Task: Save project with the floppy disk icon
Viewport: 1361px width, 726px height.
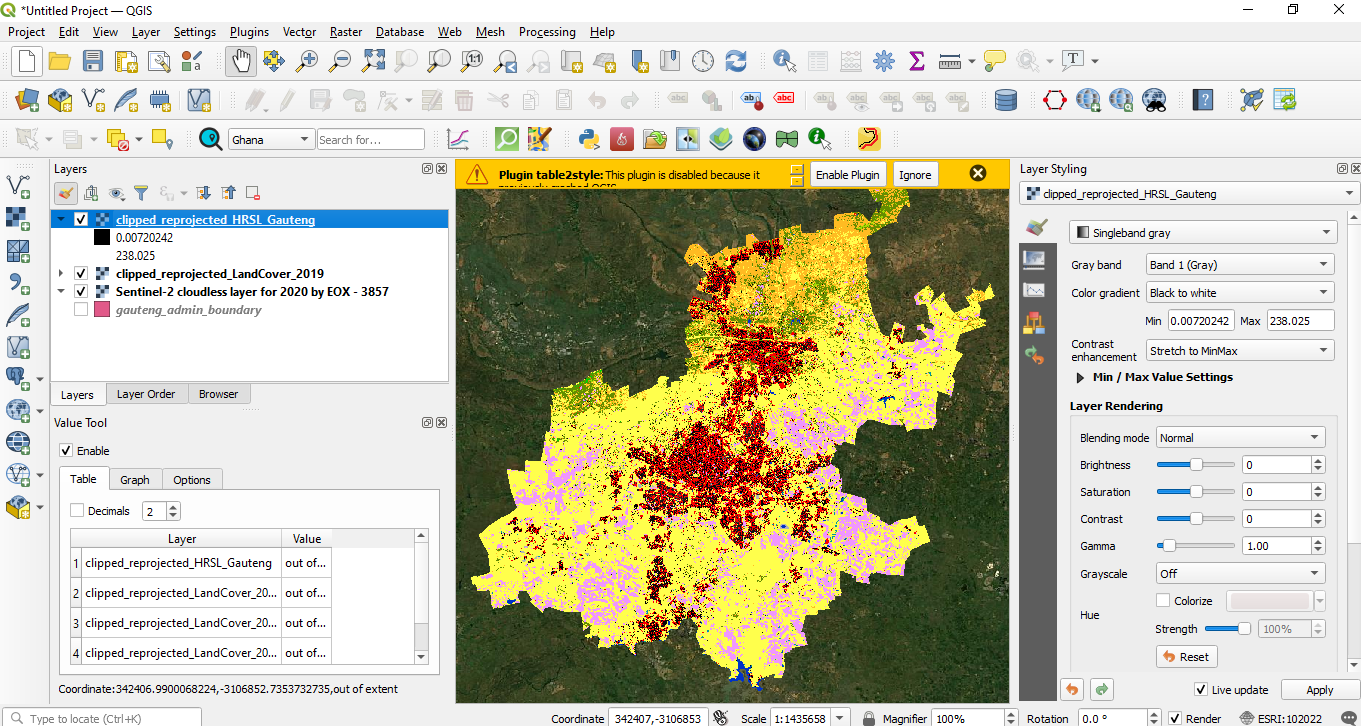Action: 93,62
